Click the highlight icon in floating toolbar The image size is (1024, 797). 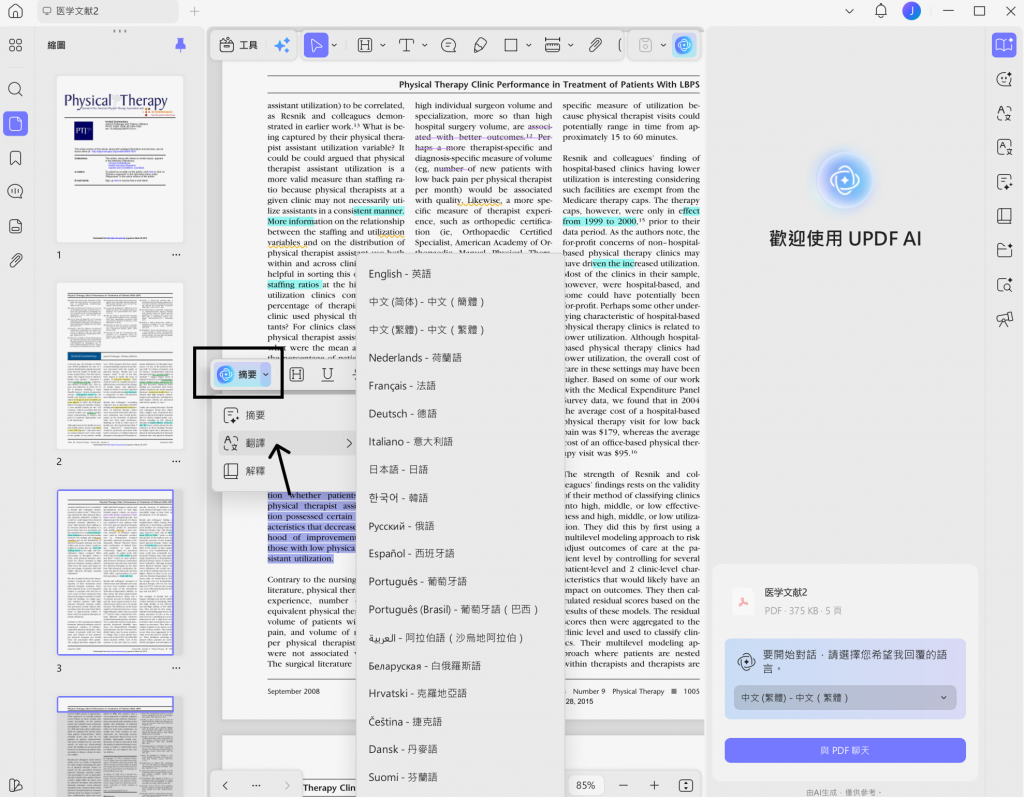(x=297, y=374)
